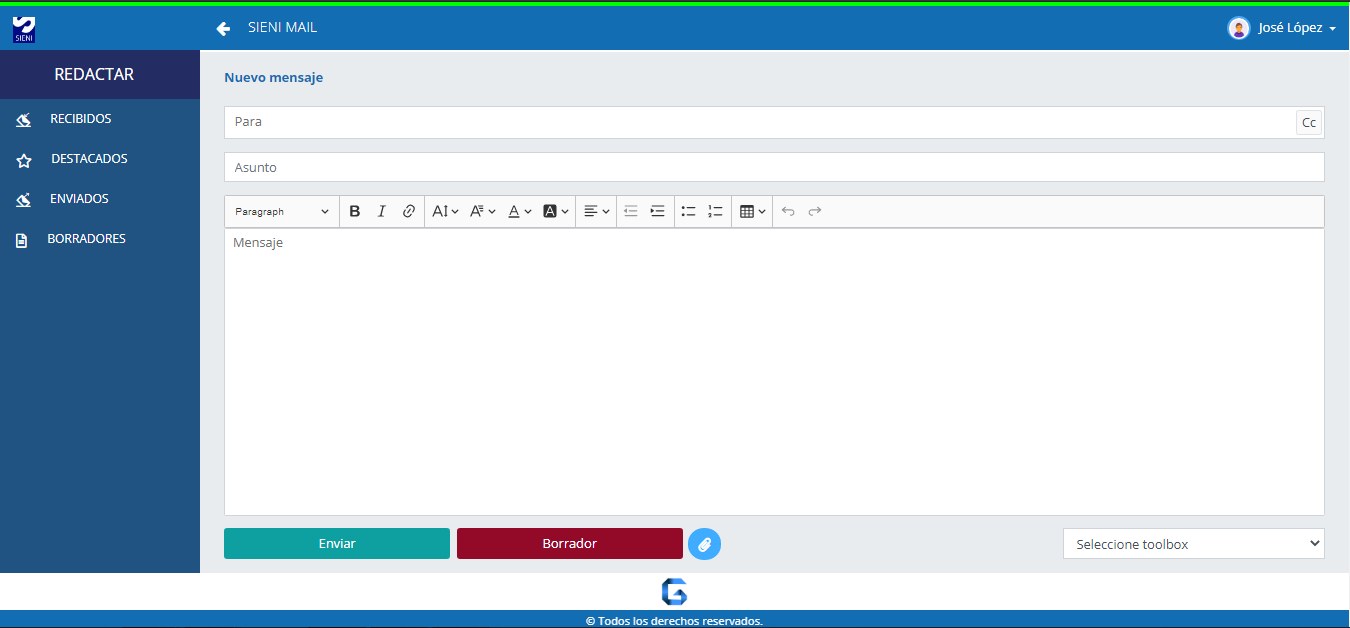
Task: Toggle the bulleted list
Action: (x=688, y=211)
